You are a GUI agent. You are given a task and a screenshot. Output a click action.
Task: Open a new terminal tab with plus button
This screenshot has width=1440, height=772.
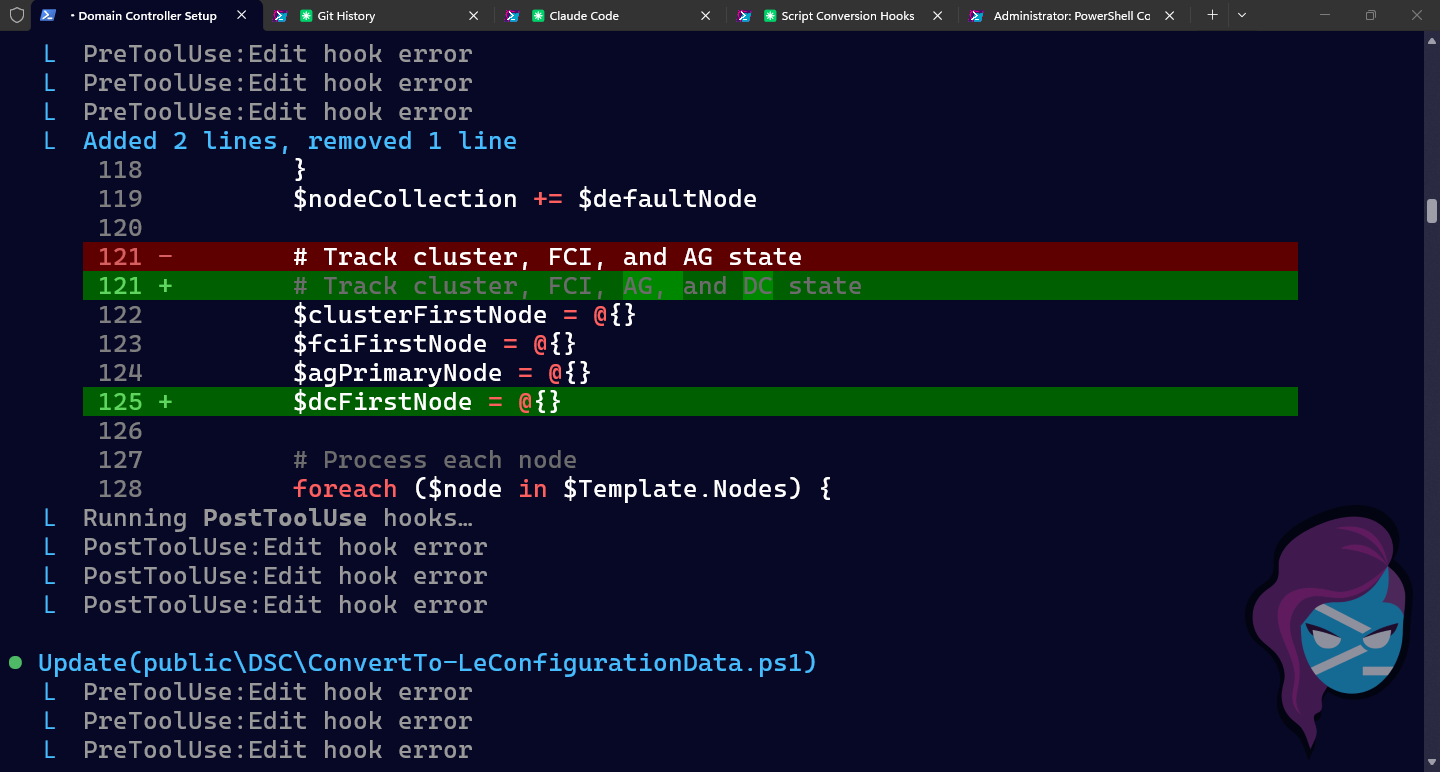(x=1212, y=15)
